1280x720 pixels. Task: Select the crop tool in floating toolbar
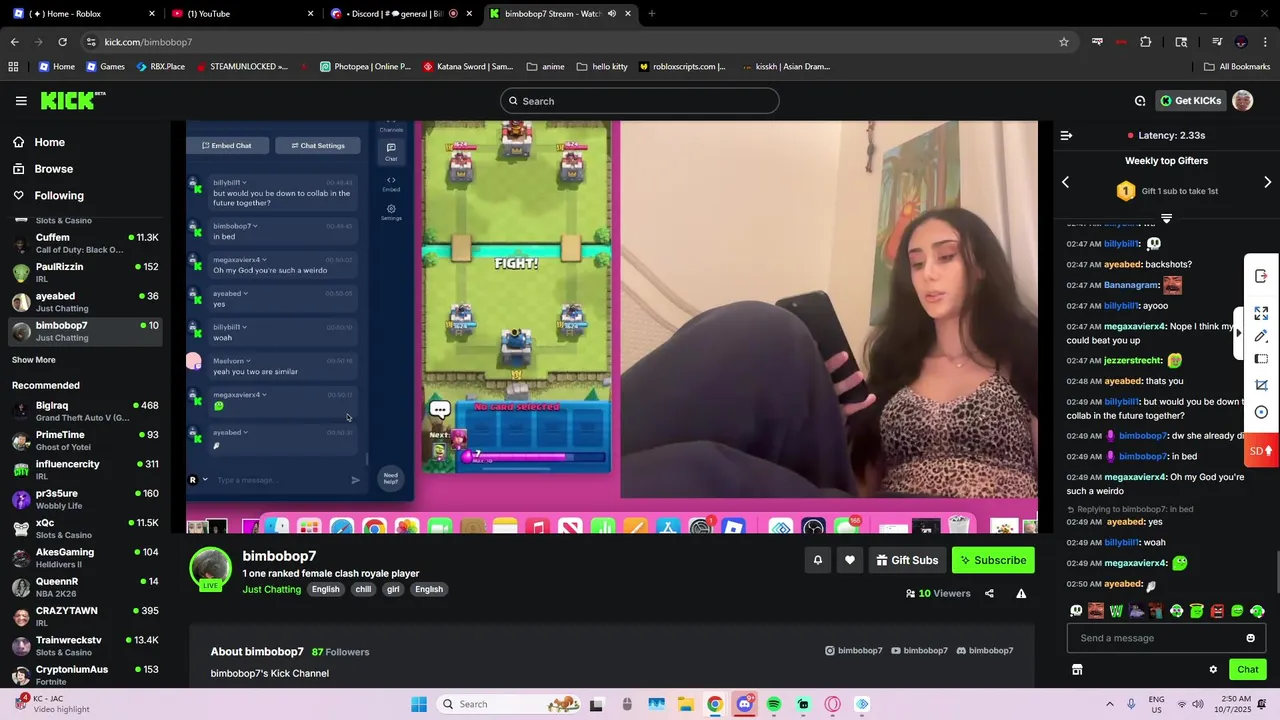[1261, 385]
